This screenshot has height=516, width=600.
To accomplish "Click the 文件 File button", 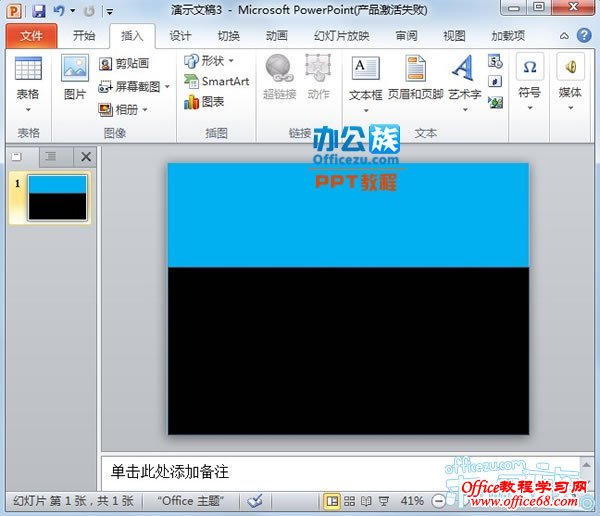I will [x=32, y=36].
